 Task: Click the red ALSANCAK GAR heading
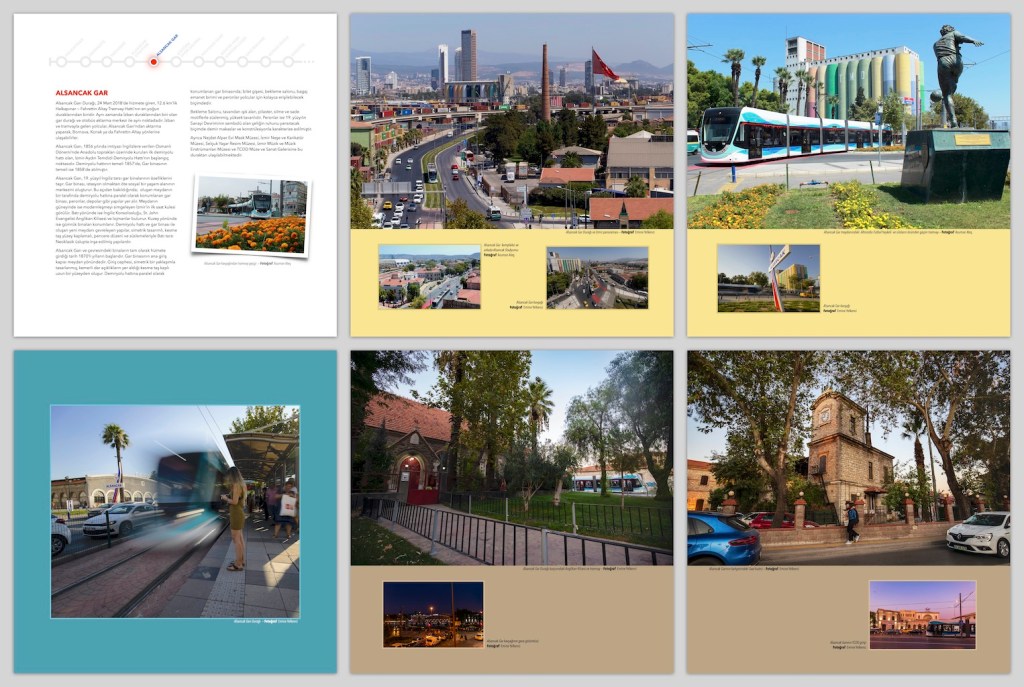tap(82, 93)
